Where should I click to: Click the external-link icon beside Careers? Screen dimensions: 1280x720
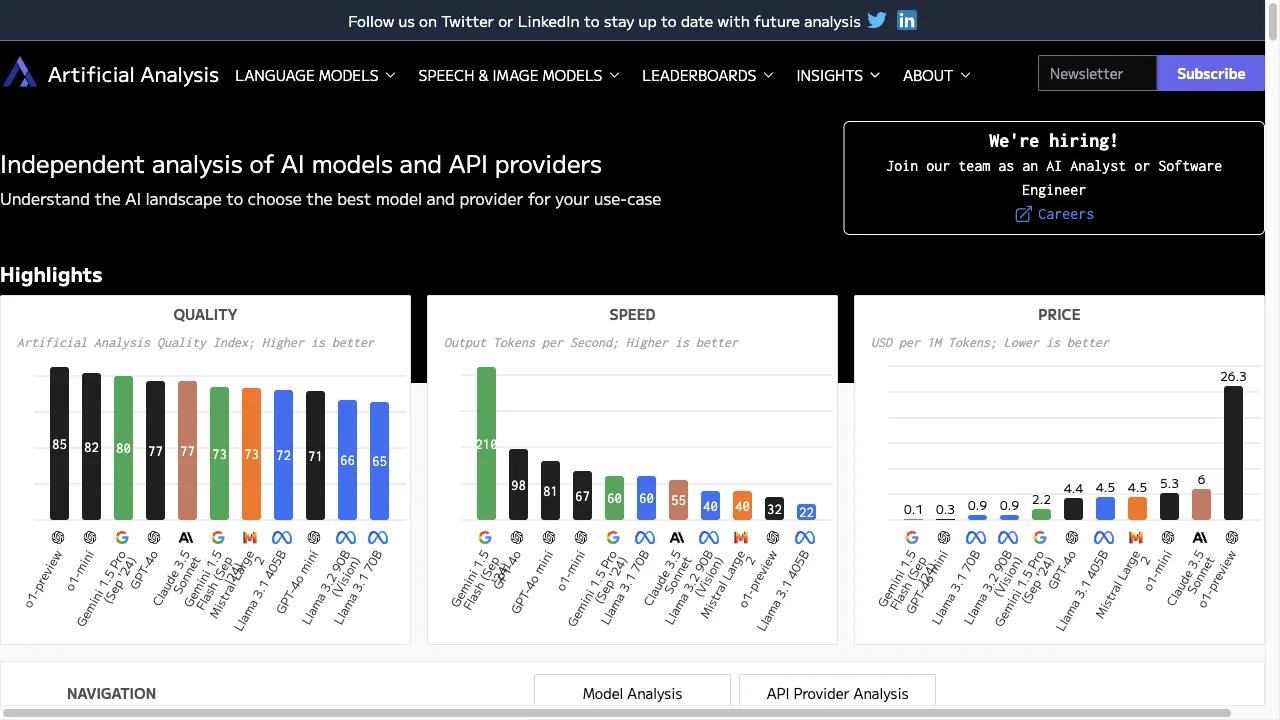tap(1023, 214)
